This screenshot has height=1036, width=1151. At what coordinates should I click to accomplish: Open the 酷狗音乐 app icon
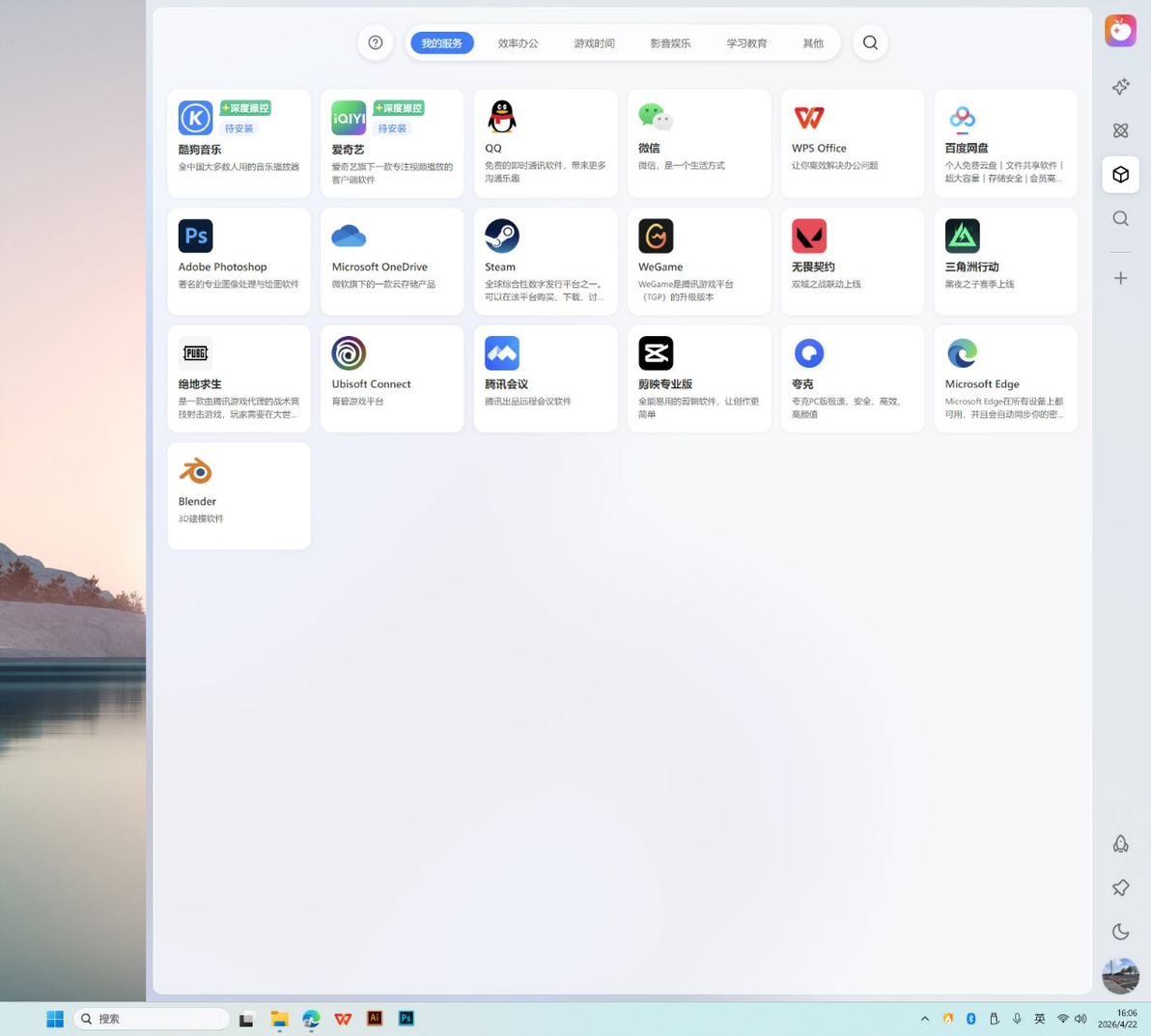point(195,118)
